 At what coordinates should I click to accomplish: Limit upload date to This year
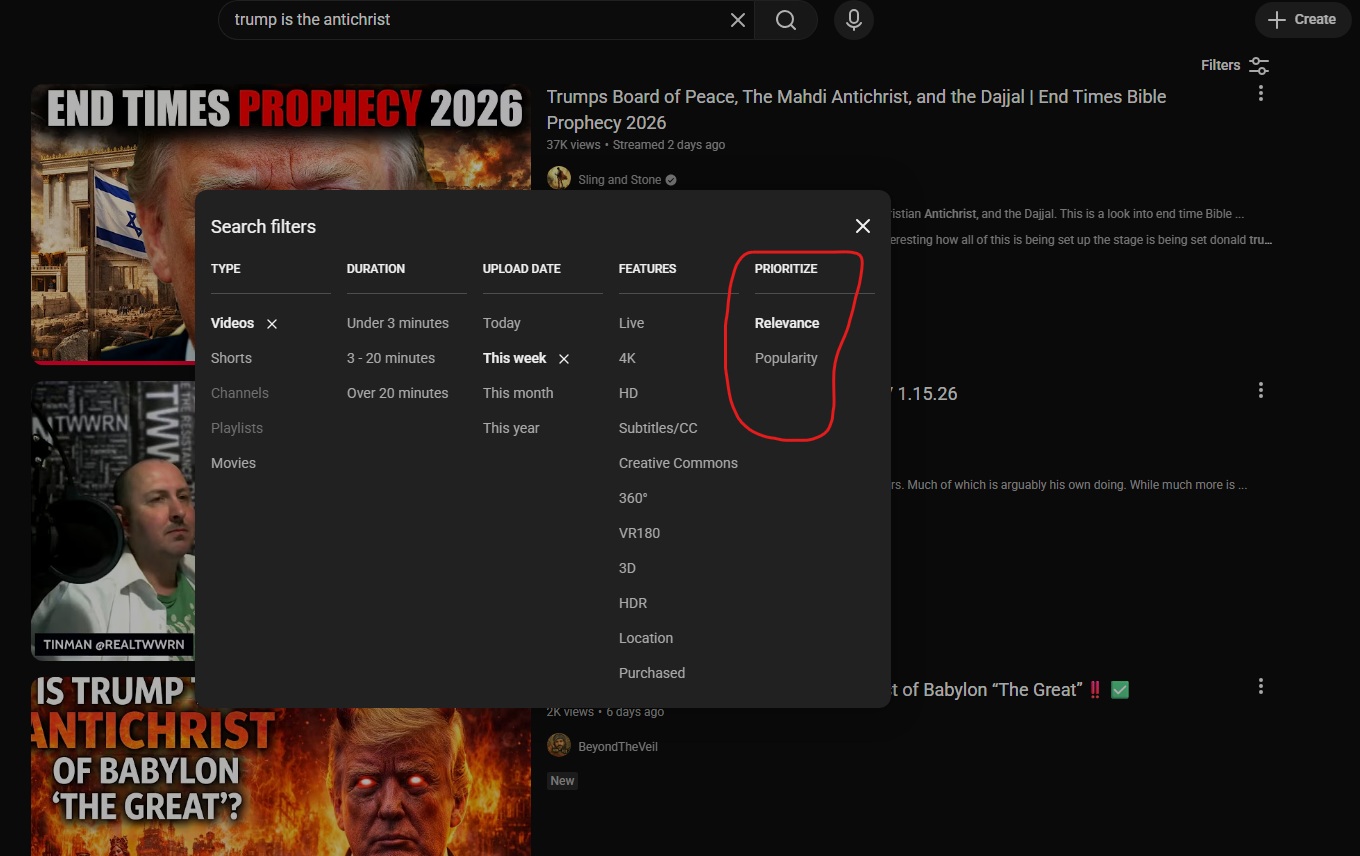pyautogui.click(x=511, y=428)
